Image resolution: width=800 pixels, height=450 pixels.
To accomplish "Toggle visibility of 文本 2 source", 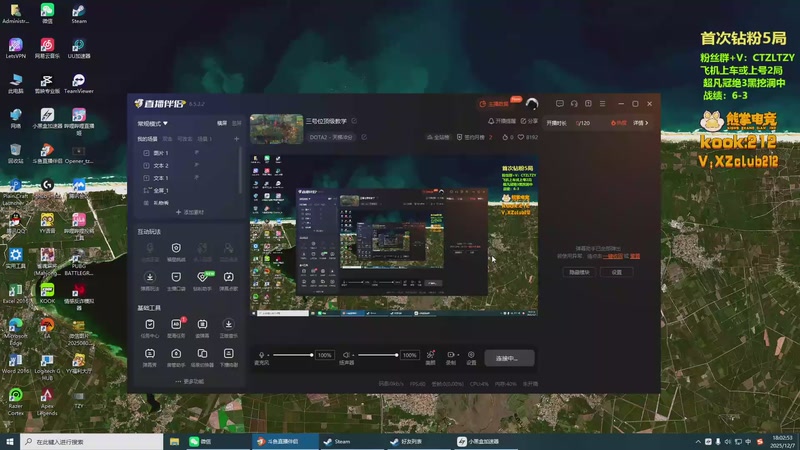I will click(196, 165).
